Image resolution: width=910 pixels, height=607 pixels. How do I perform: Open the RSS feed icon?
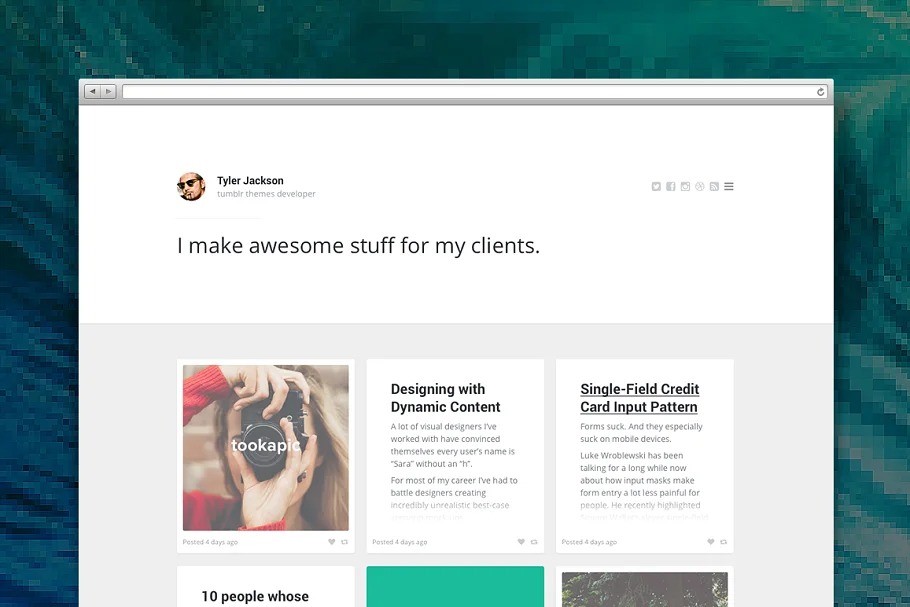714,186
